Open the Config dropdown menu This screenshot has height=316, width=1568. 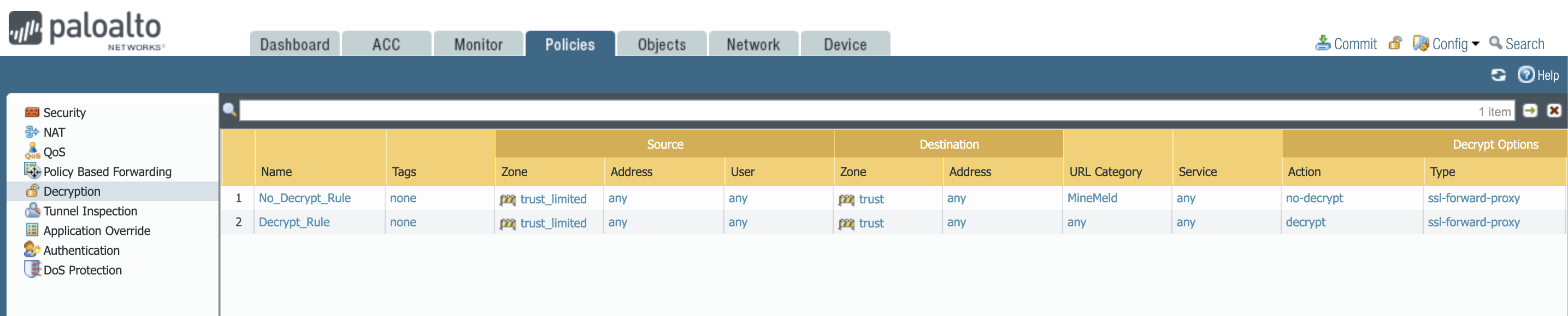click(x=1446, y=44)
